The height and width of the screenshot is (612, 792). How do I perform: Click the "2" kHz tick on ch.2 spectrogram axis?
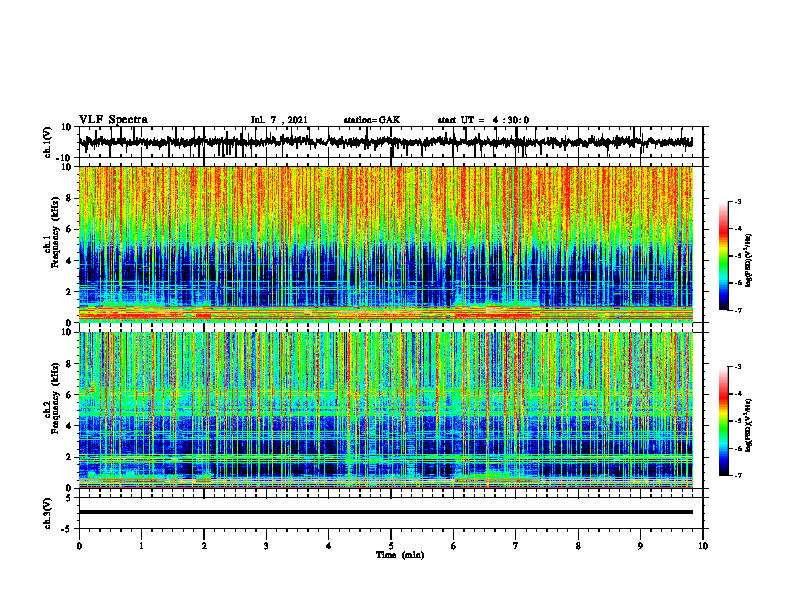[70, 457]
